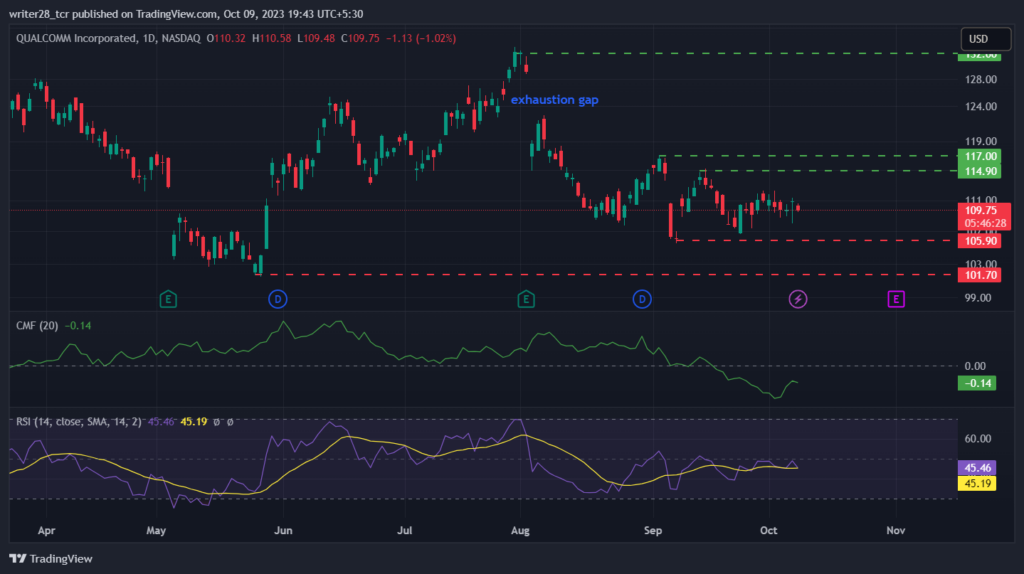Click the closing price C109.75 in legend
The height and width of the screenshot is (574, 1024).
[x=360, y=39]
